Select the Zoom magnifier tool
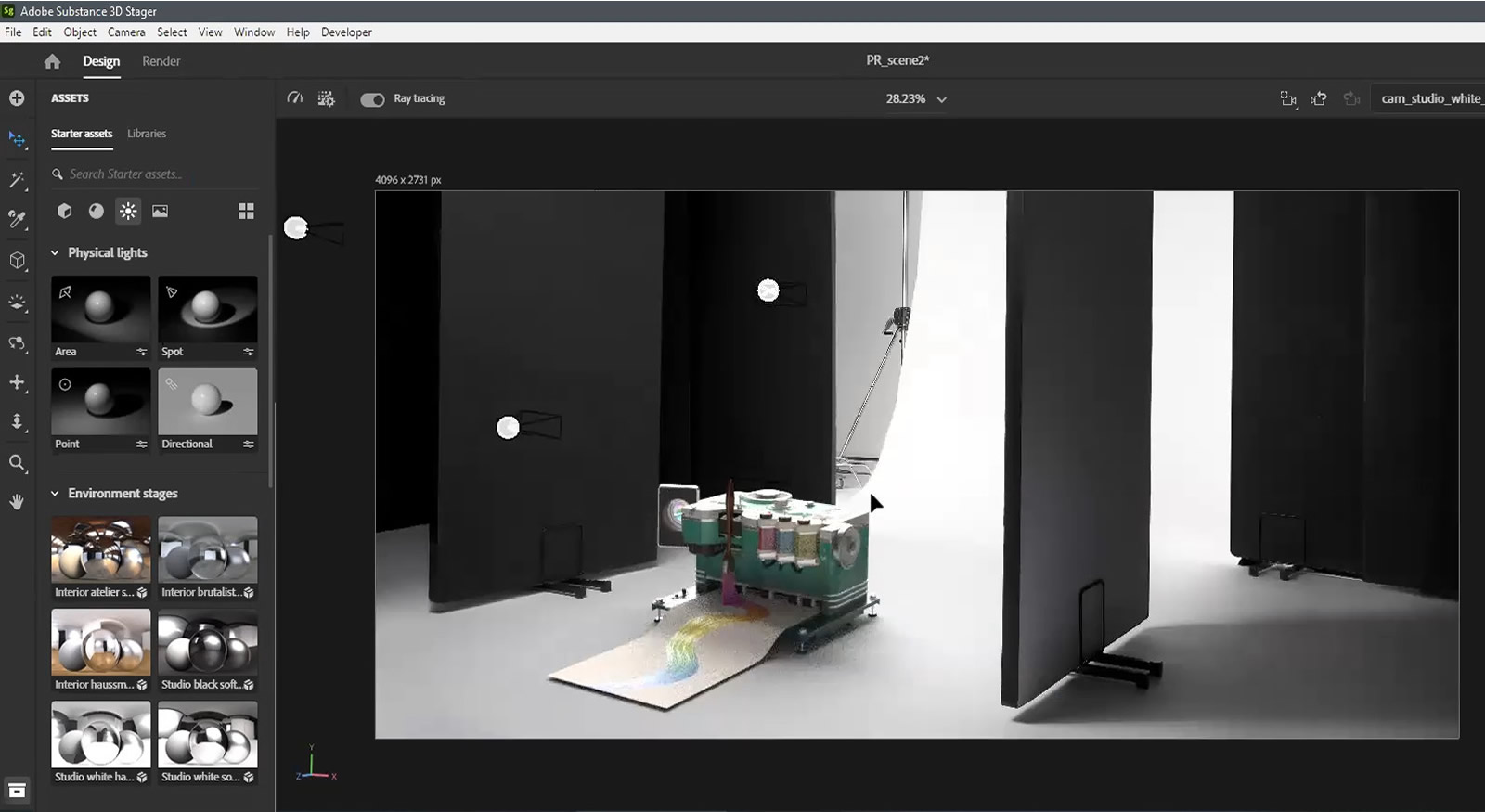 click(x=17, y=462)
